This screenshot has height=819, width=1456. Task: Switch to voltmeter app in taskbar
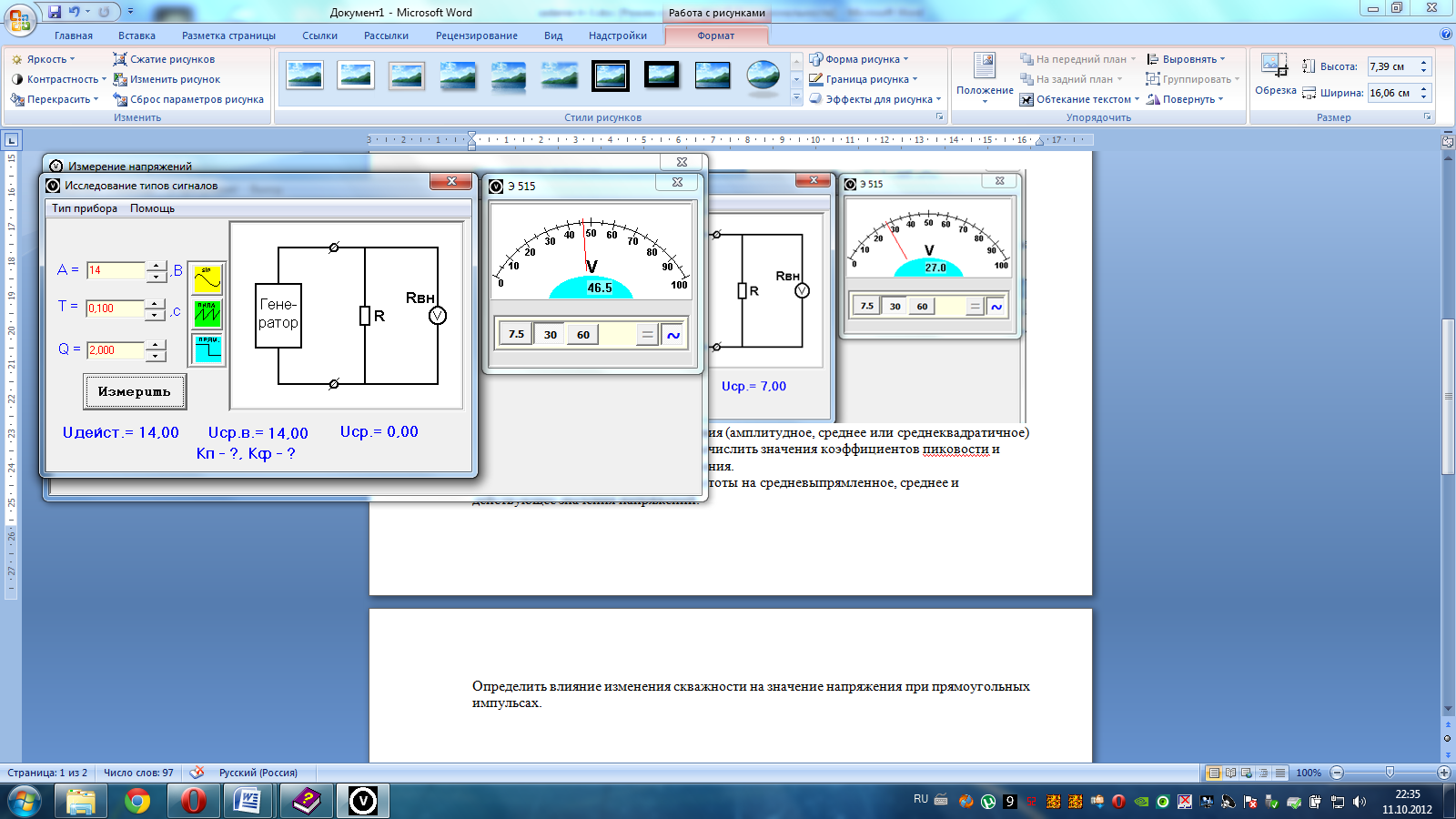(x=363, y=801)
